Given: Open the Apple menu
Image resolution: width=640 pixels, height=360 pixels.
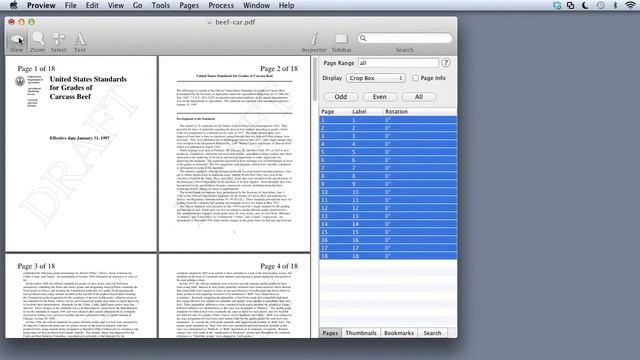Looking at the screenshot, I should click(x=13, y=5).
